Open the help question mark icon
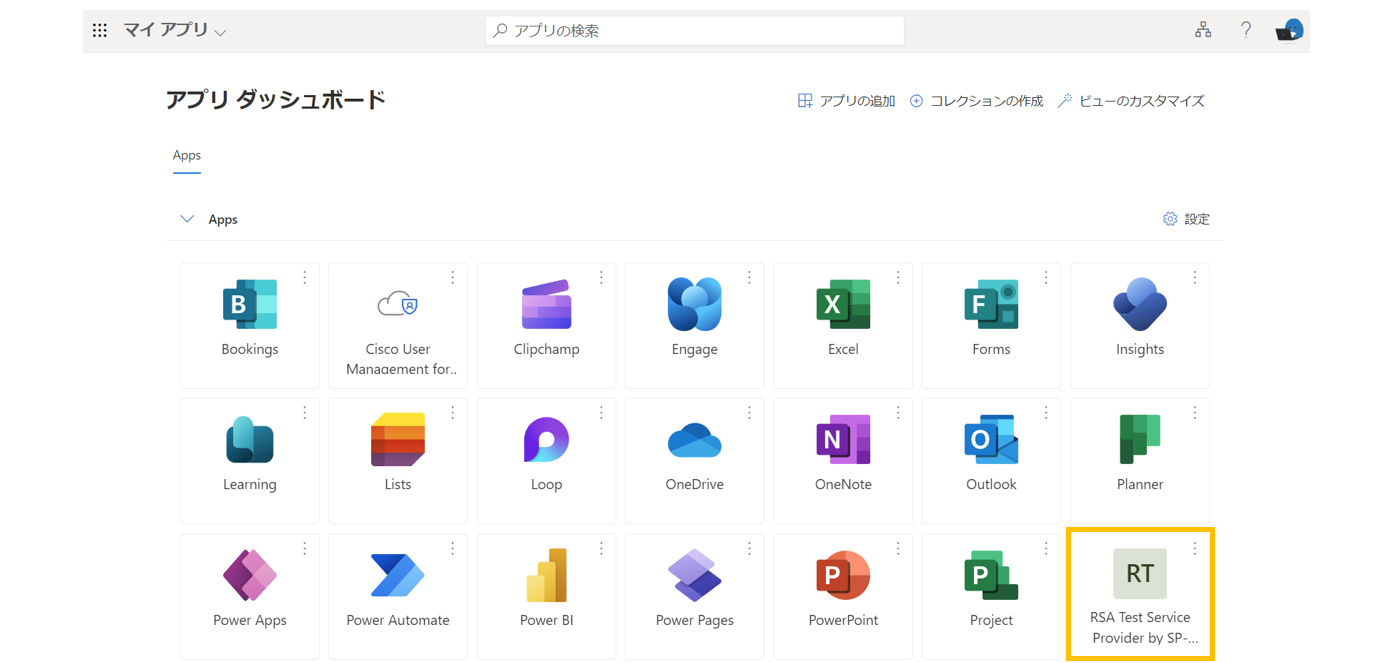The height and width of the screenshot is (663, 1390). pos(1246,30)
